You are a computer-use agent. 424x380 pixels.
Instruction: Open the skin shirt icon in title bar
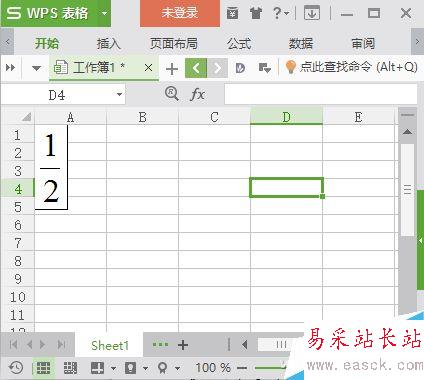[x=256, y=14]
